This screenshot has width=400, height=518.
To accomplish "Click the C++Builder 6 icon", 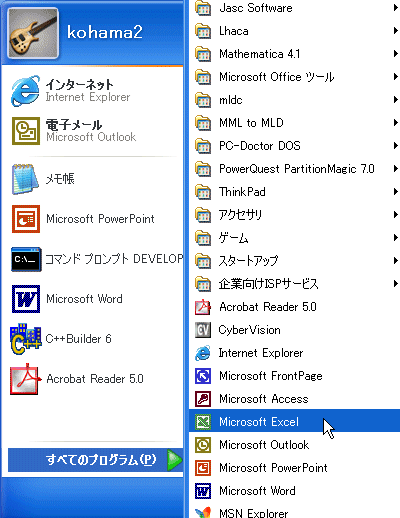I will pos(26,338).
